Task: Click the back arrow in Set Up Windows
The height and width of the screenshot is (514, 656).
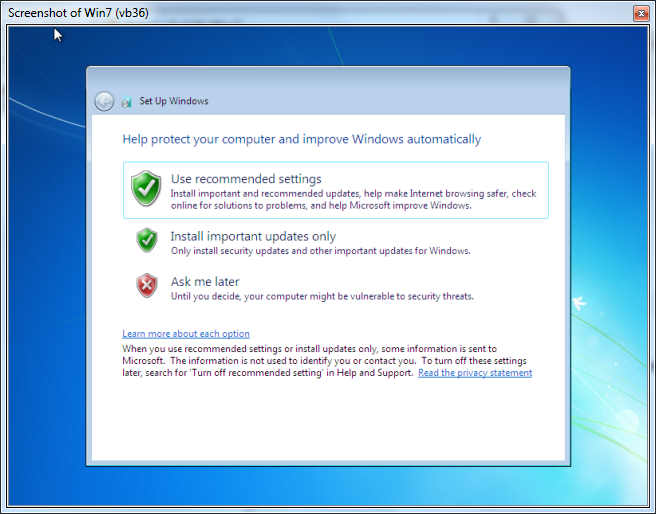Action: pyautogui.click(x=104, y=101)
